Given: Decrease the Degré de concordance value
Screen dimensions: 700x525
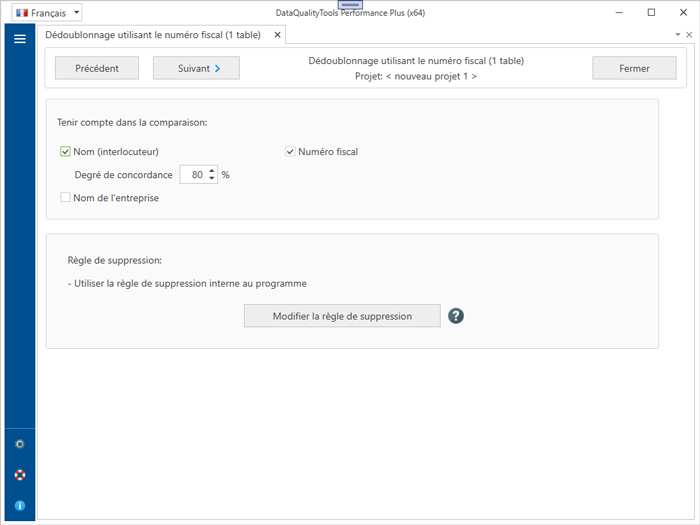Looking at the screenshot, I should point(212,179).
